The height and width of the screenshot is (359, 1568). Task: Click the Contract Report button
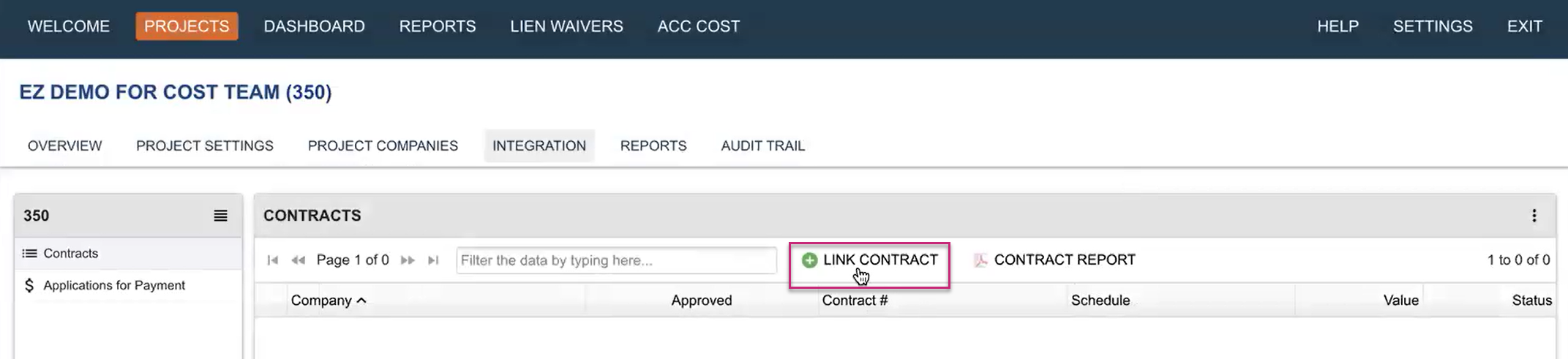[1064, 260]
